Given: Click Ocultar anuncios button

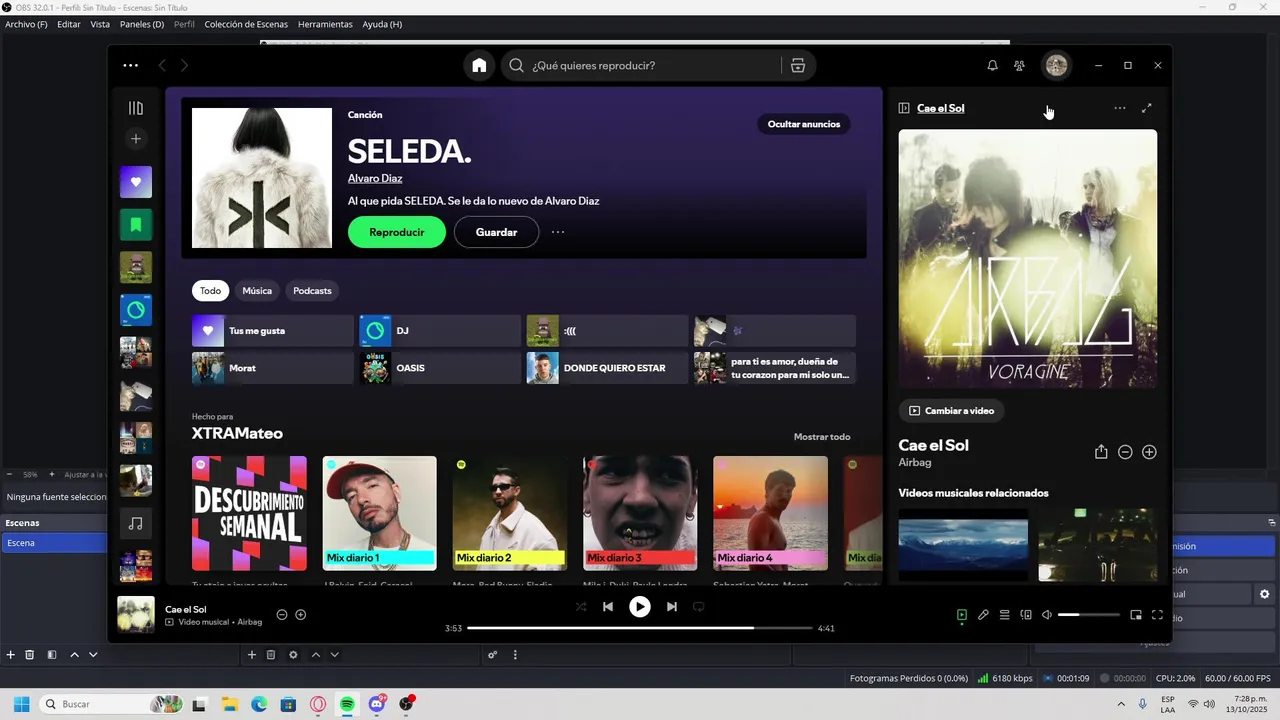Looking at the screenshot, I should (x=804, y=124).
